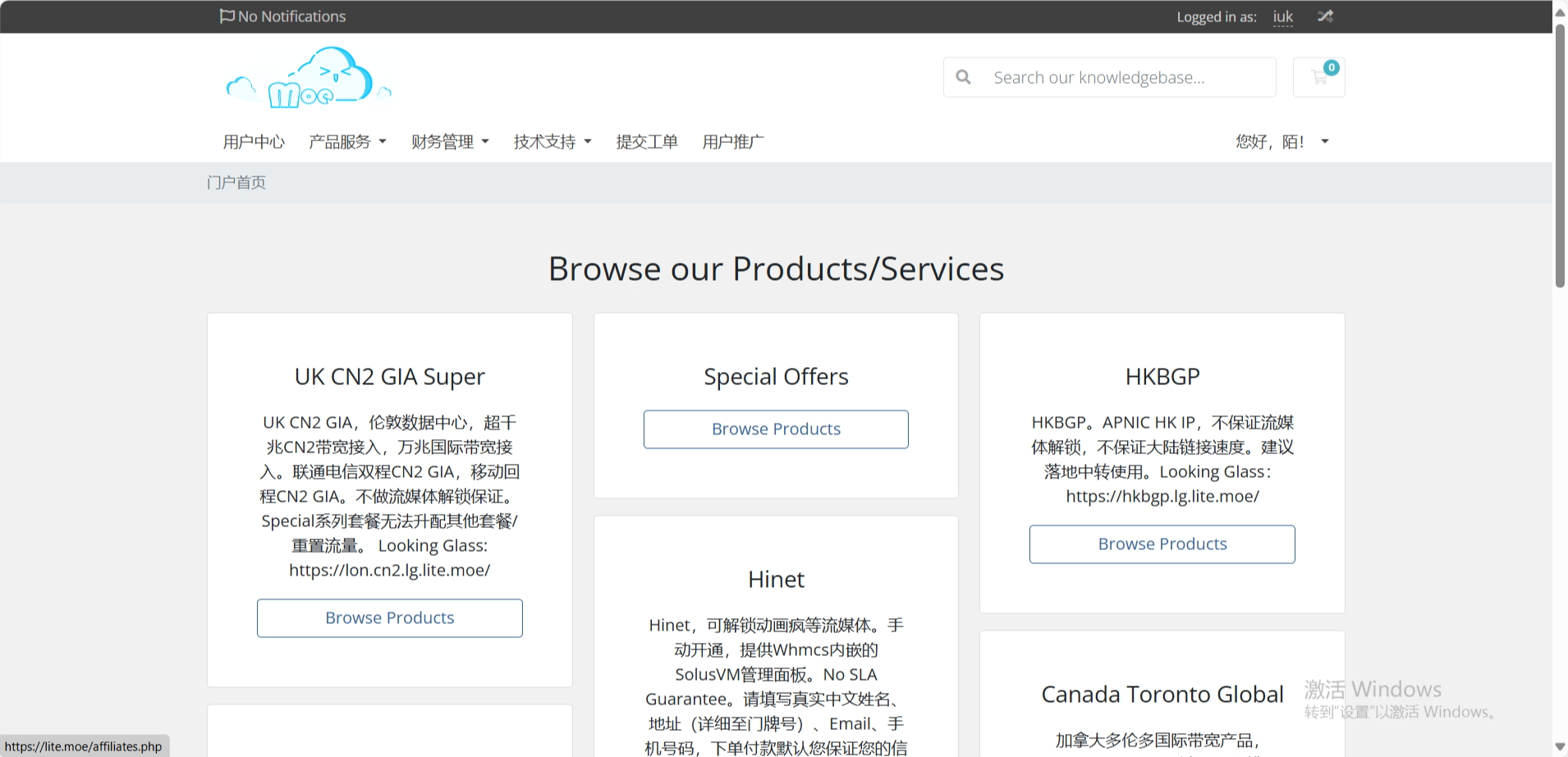
Task: Go to 用户中心 menu item
Action: (x=254, y=142)
